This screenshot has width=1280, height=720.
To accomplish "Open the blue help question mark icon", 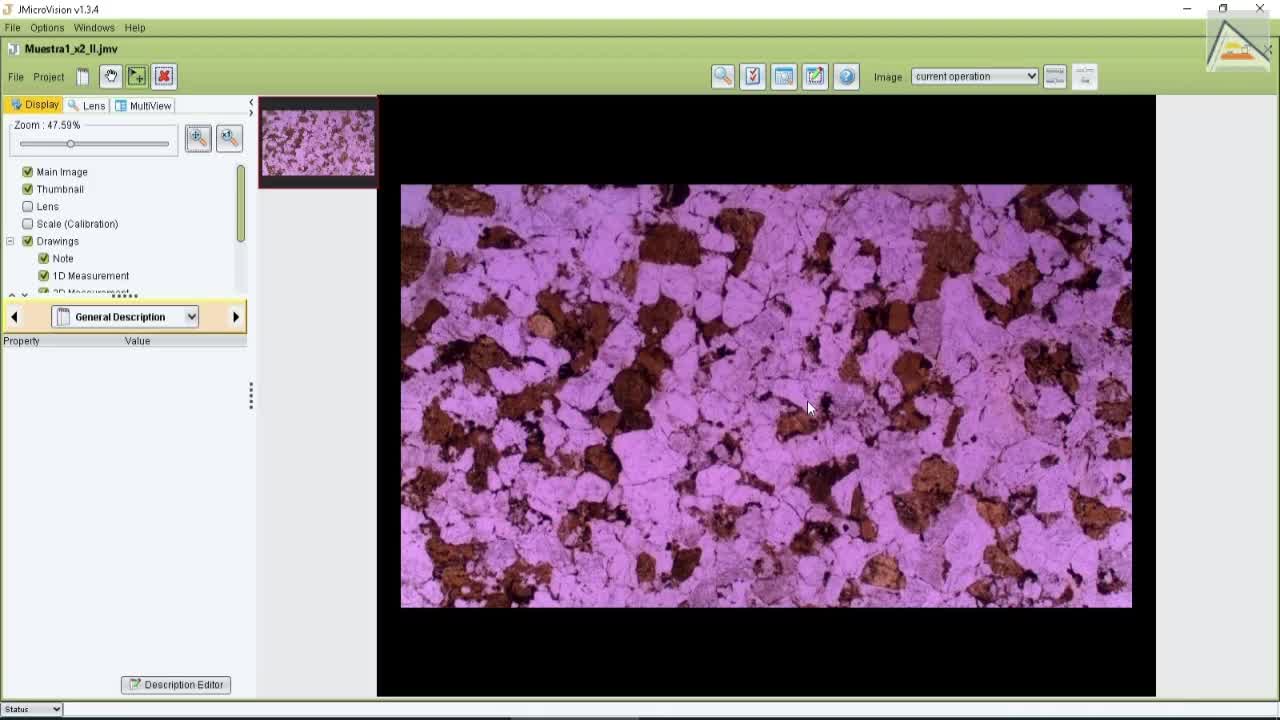I will pos(846,76).
